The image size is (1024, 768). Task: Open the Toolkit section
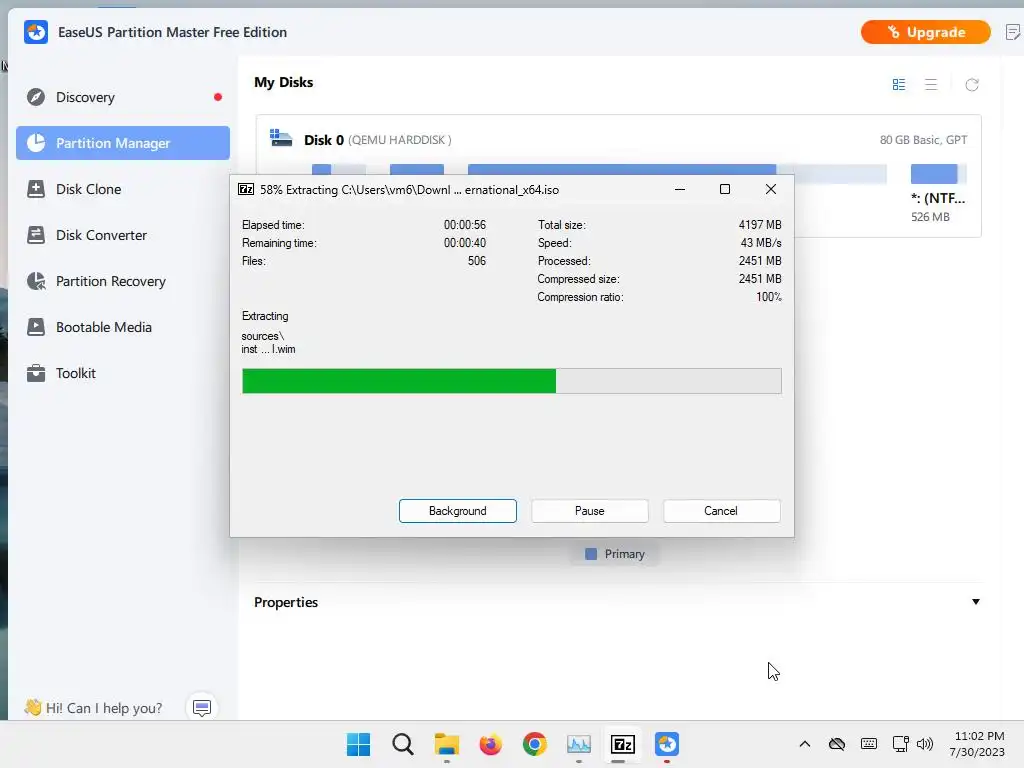click(123, 374)
